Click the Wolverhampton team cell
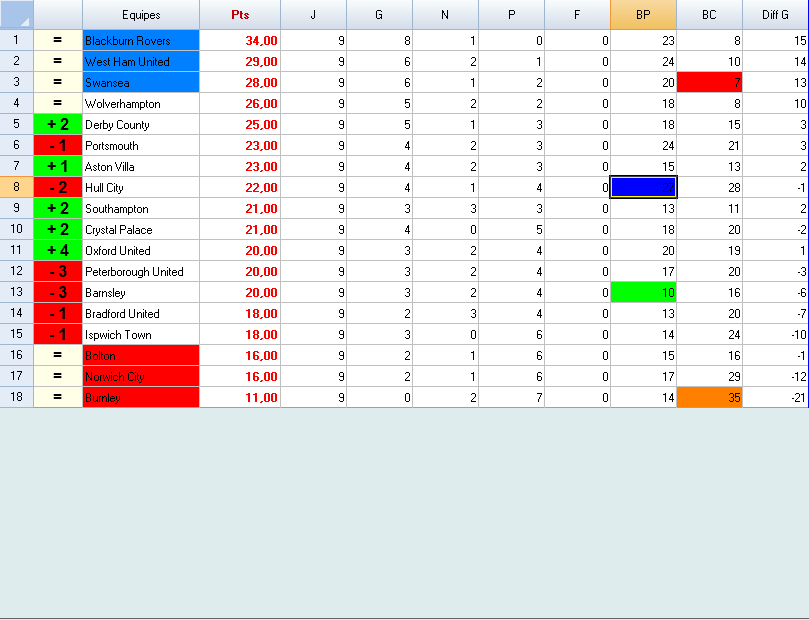This screenshot has height=620, width=809. 141,103
